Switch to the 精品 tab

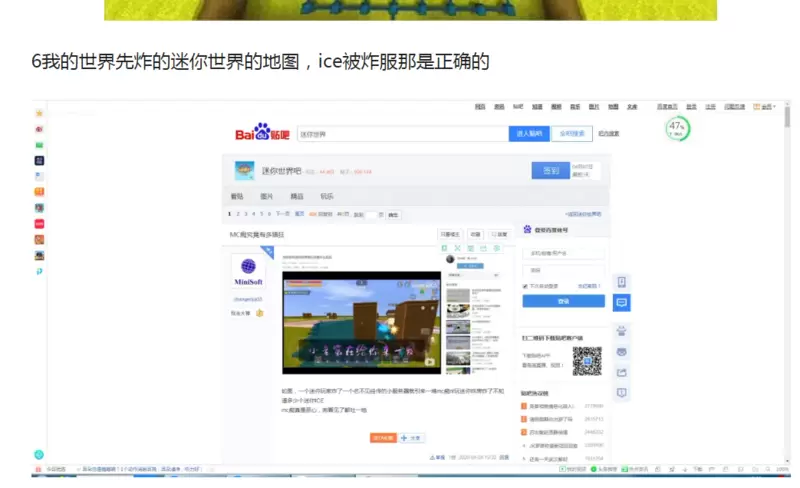[x=297, y=197]
